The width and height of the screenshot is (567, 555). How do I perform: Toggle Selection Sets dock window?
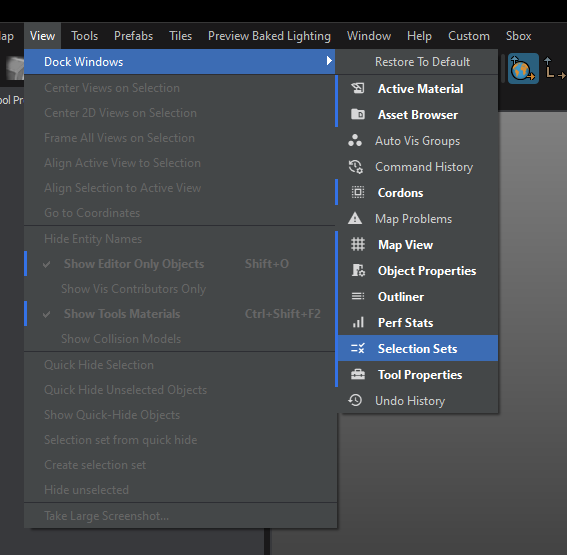417,349
